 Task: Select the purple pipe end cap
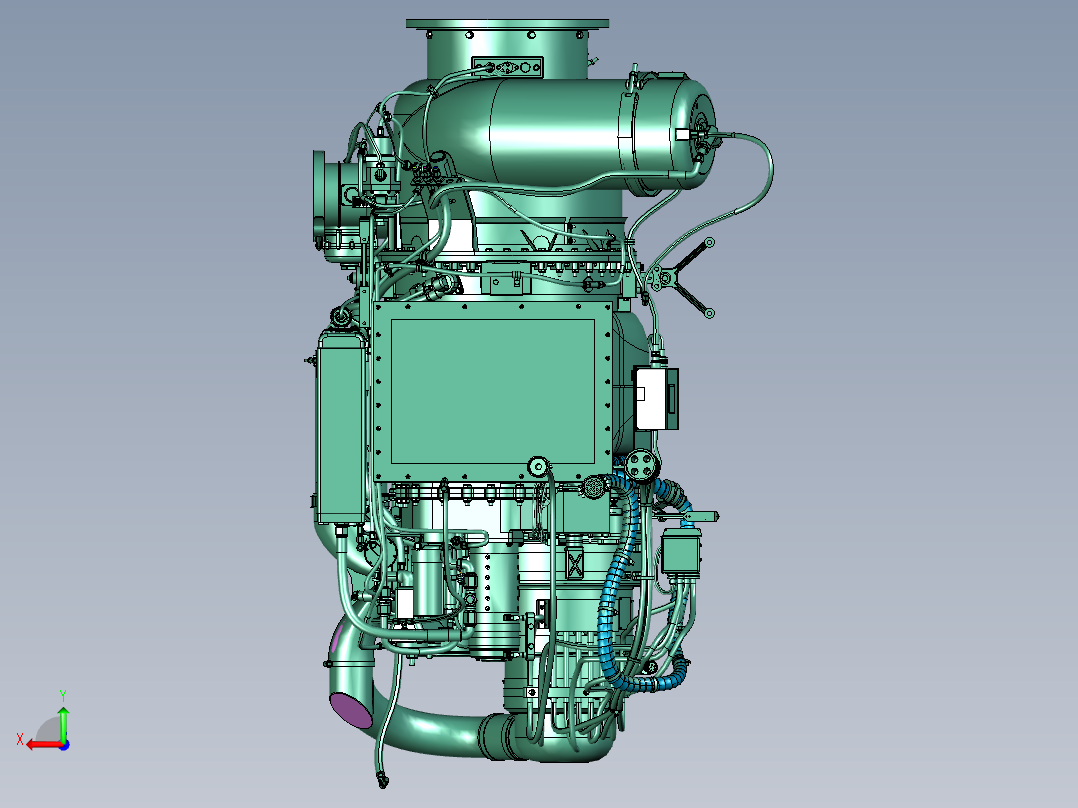[351, 710]
